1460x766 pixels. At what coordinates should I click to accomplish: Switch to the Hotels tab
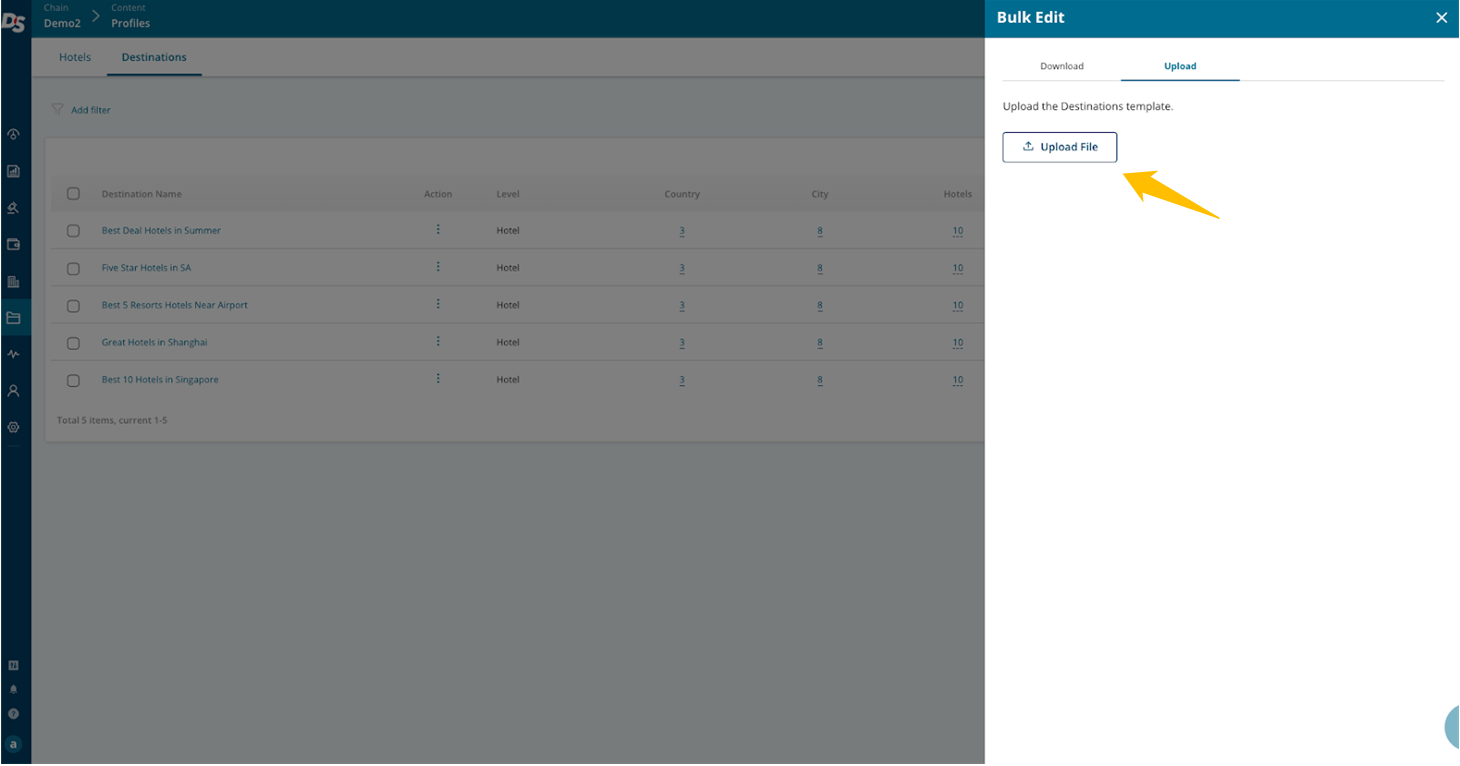75,57
